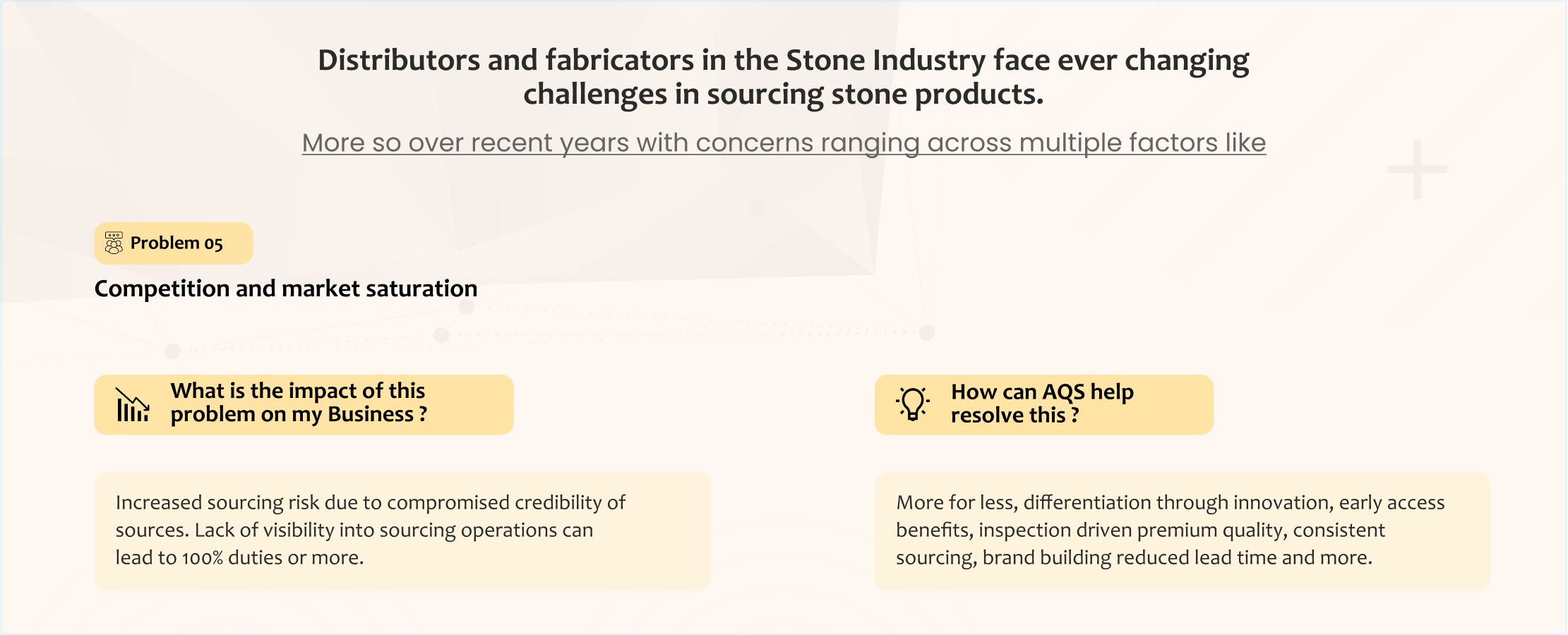
Task: Open "What is the impact of this problem" banner
Action: pyautogui.click(x=304, y=404)
